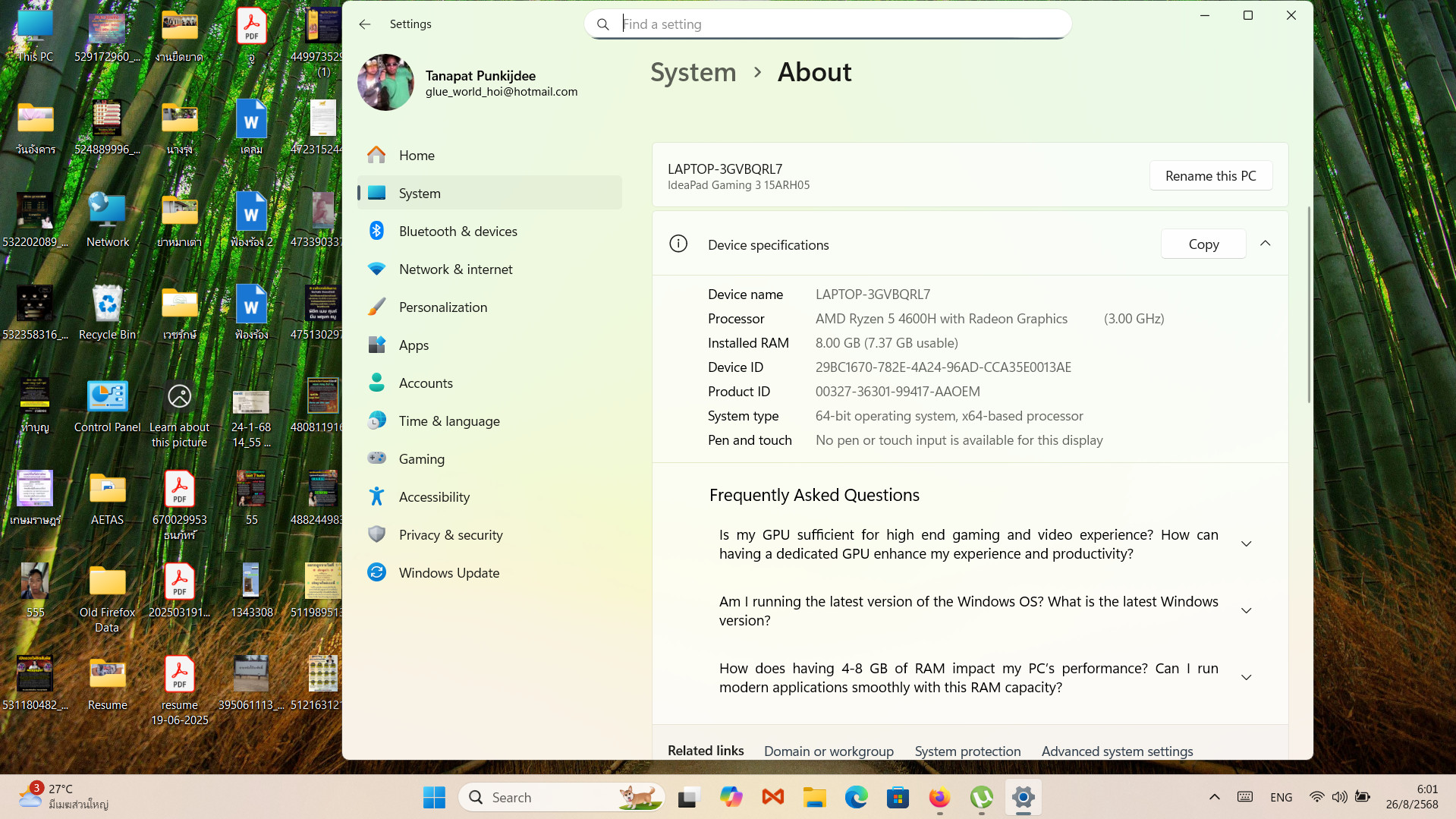Click the user profile picture
This screenshot has height=819, width=1456.
coord(385,83)
